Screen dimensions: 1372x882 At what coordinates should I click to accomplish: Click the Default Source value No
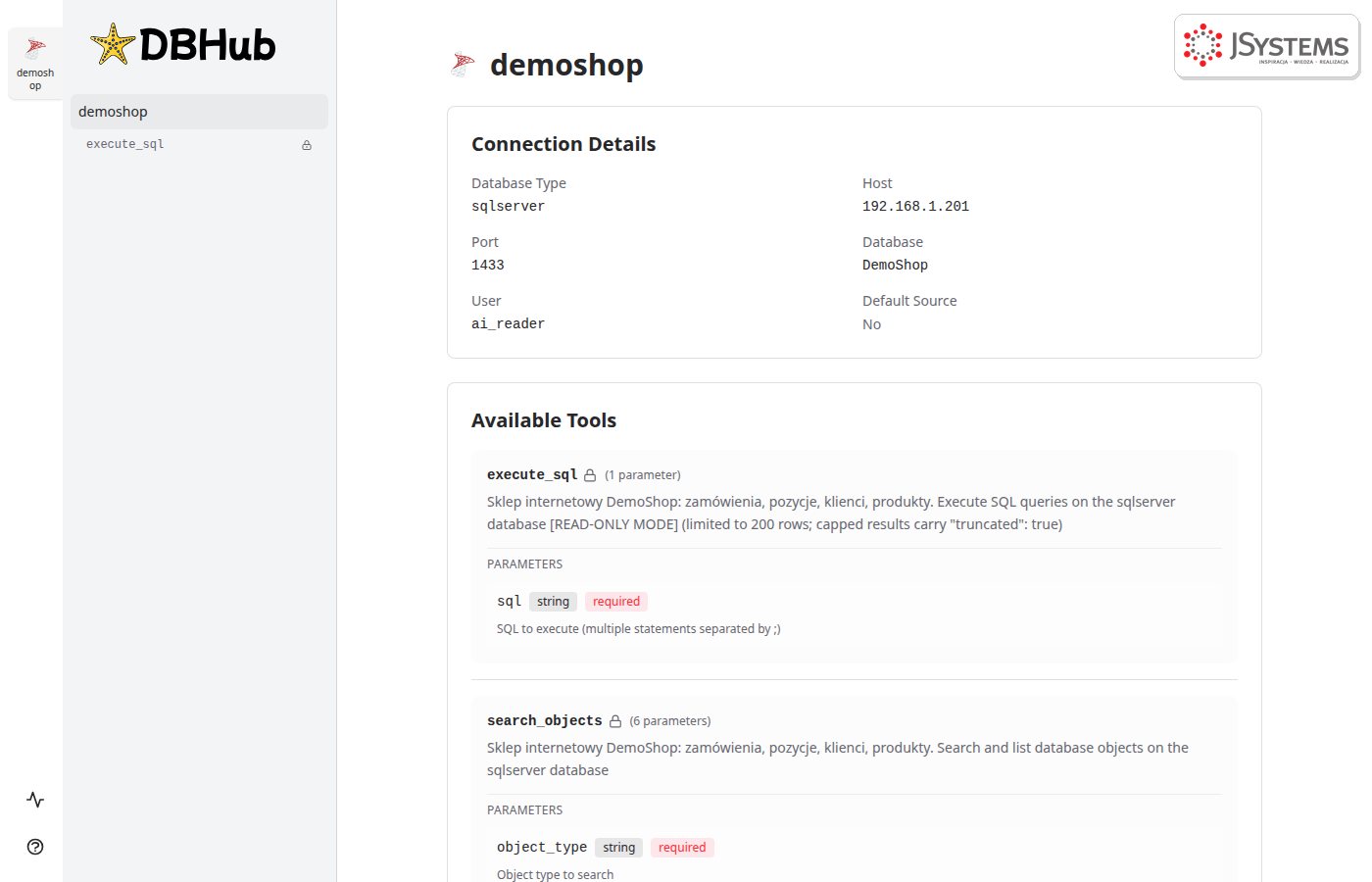[871, 324]
